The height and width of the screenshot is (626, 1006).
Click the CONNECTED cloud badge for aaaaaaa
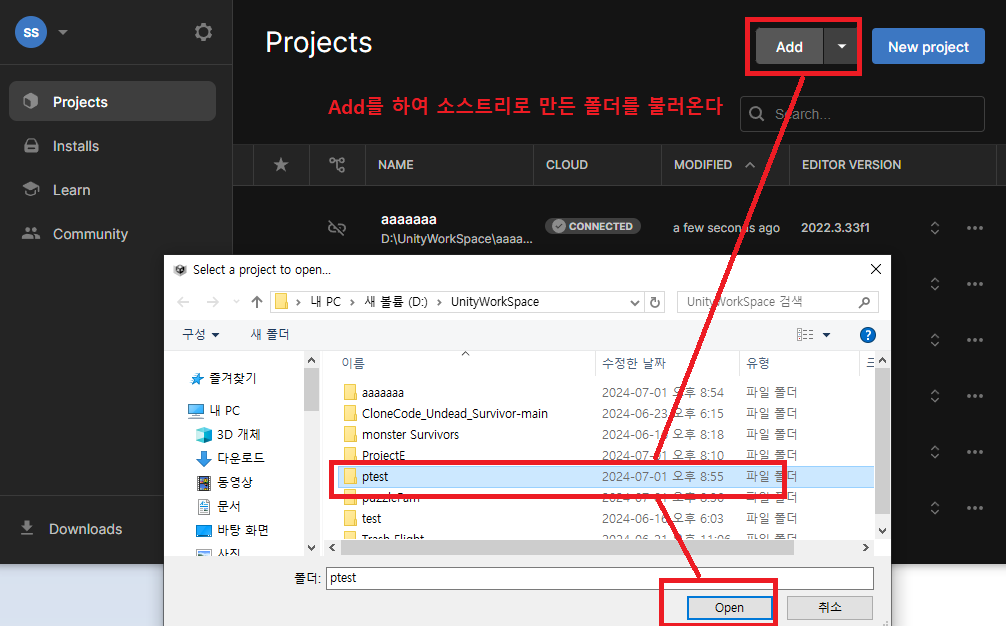(x=593, y=226)
